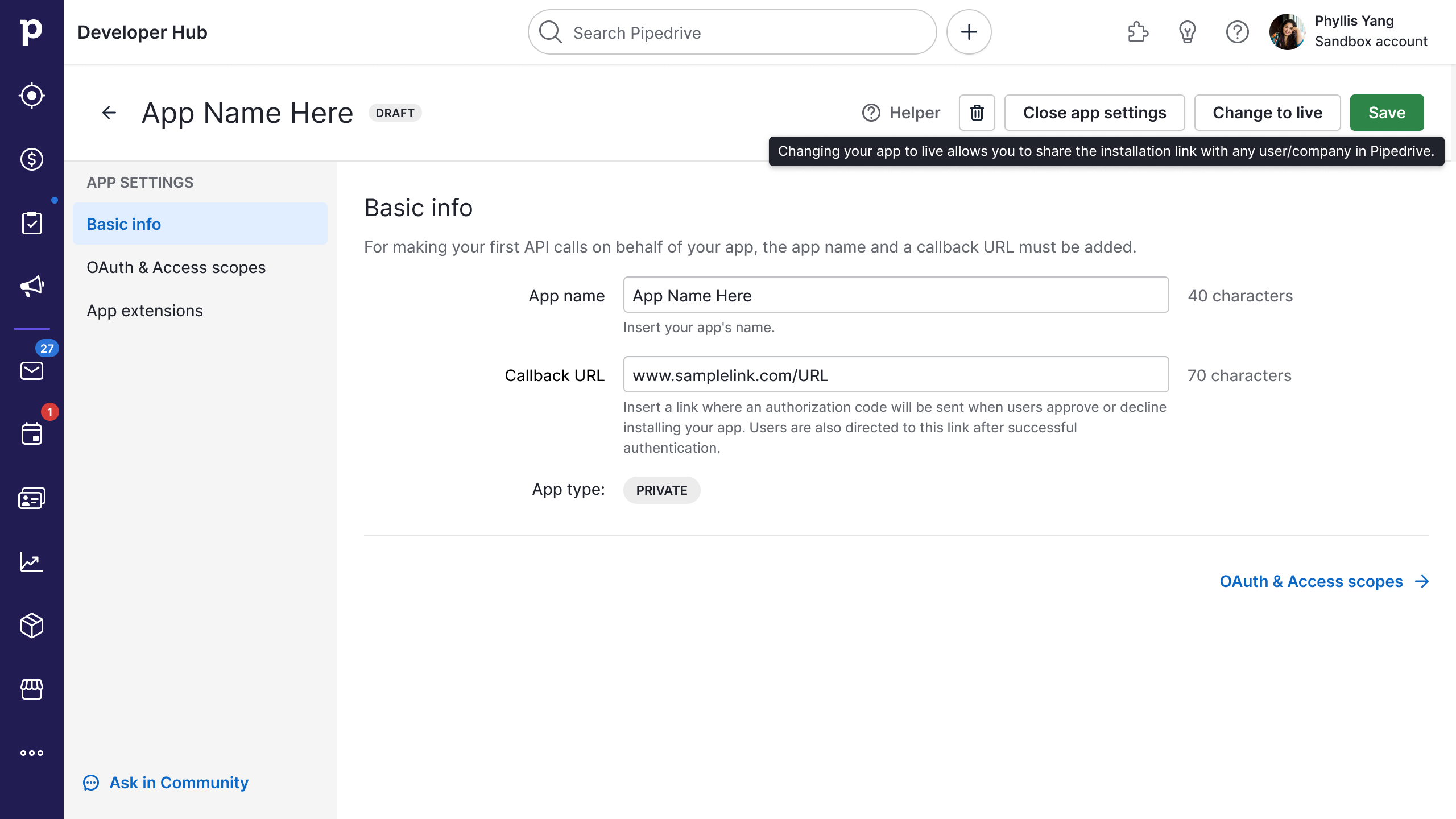Click the dollar/revenue icon in sidebar
Screen dimensions: 1456x819
[x=32, y=159]
